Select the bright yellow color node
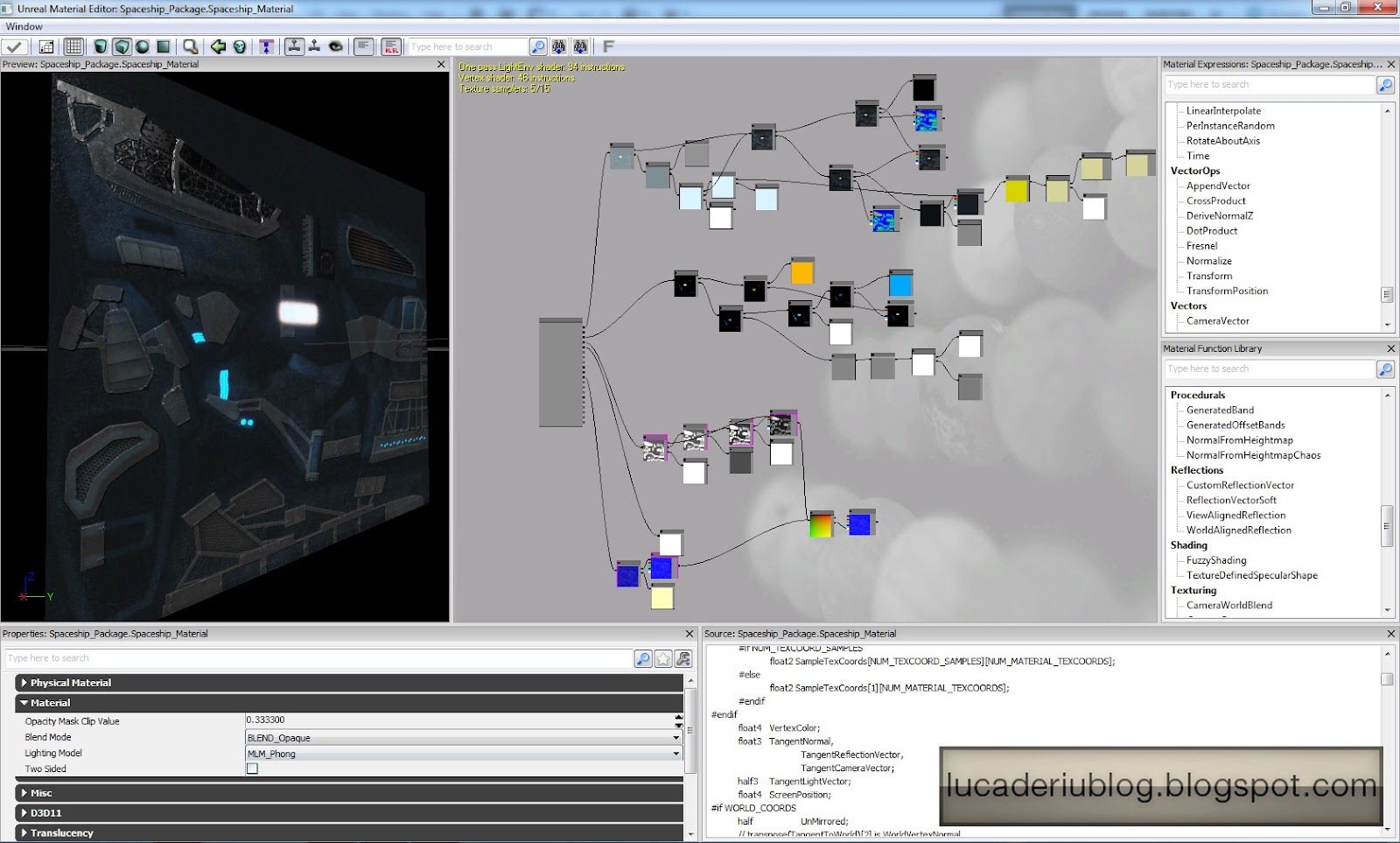The image size is (1400, 843). pyautogui.click(x=1017, y=189)
